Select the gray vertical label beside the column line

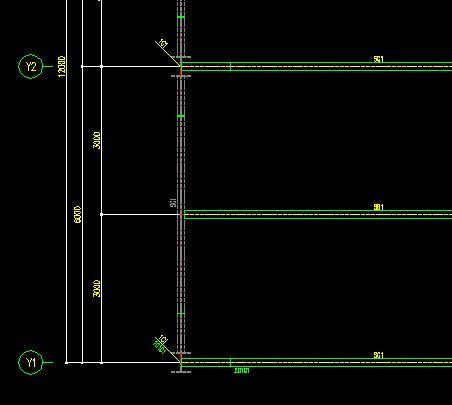(x=173, y=202)
